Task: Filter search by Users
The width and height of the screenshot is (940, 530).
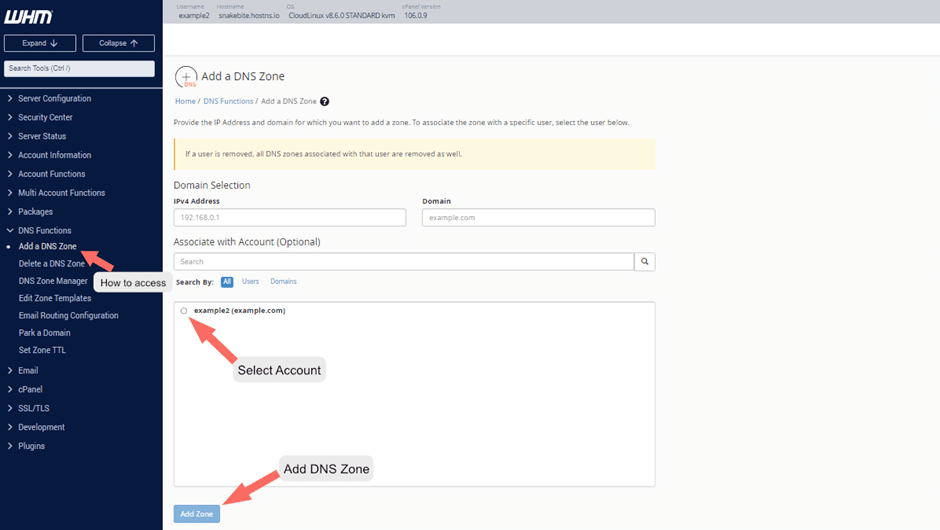Action: coord(250,281)
